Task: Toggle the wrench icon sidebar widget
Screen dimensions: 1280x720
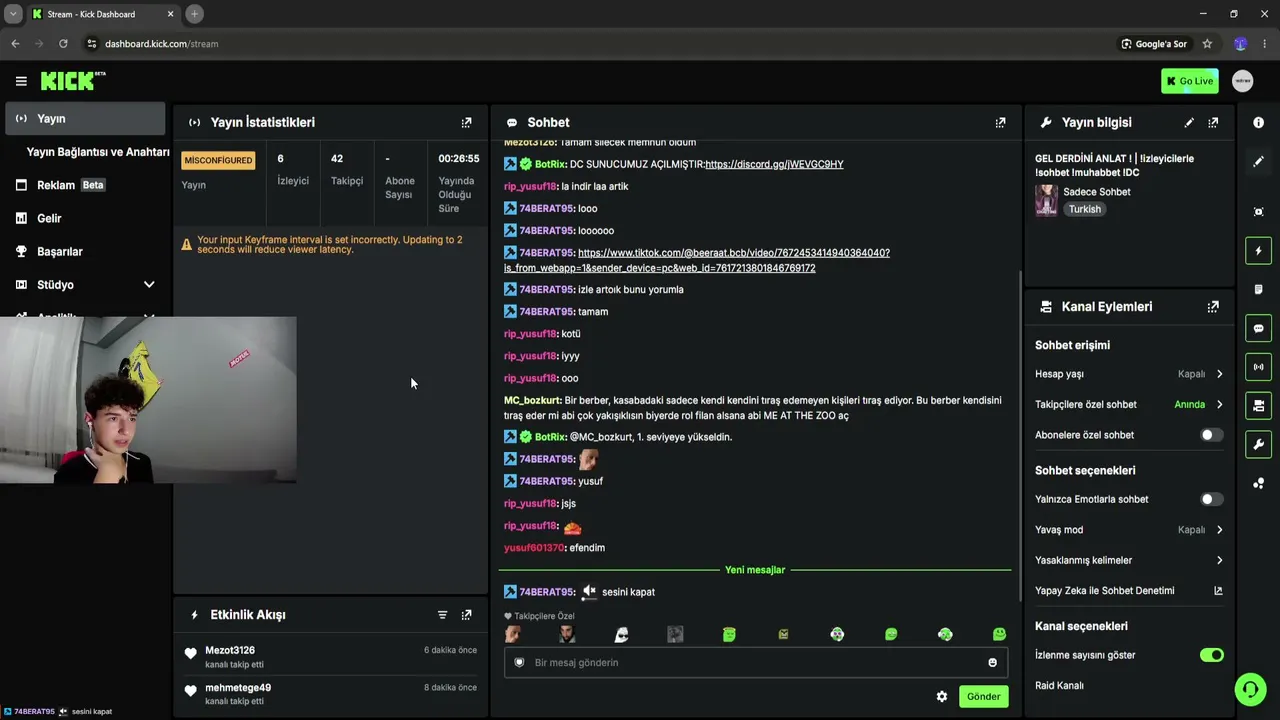Action: [1258, 445]
